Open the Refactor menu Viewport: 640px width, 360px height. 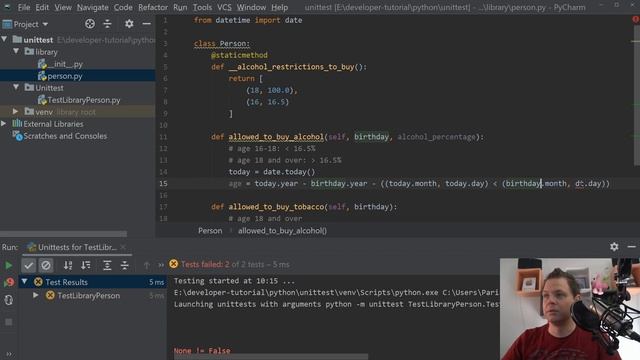point(153,7)
